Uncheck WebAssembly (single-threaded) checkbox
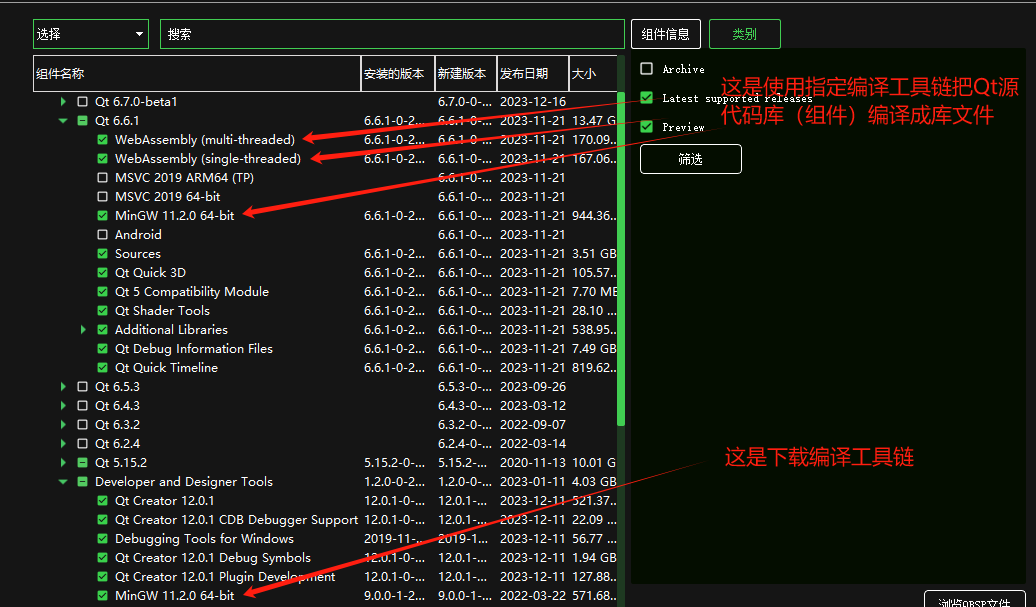 click(102, 159)
